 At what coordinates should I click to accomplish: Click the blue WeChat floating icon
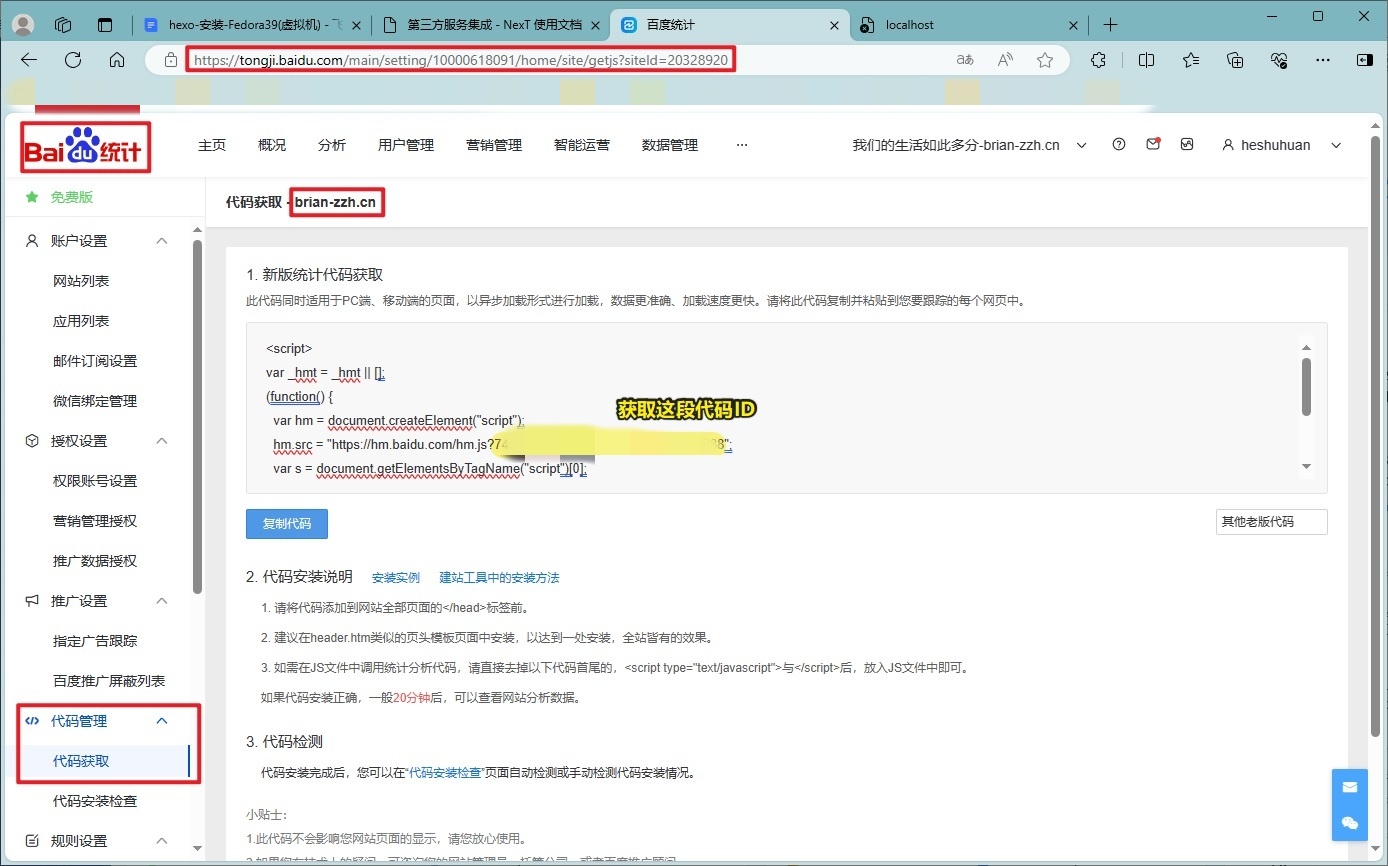pyautogui.click(x=1350, y=823)
